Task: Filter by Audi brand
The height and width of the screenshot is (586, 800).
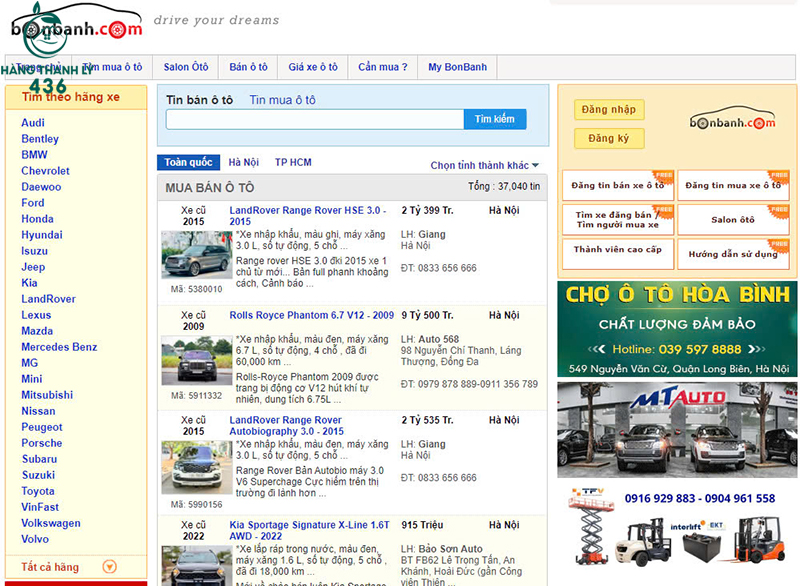Action: tap(33, 123)
